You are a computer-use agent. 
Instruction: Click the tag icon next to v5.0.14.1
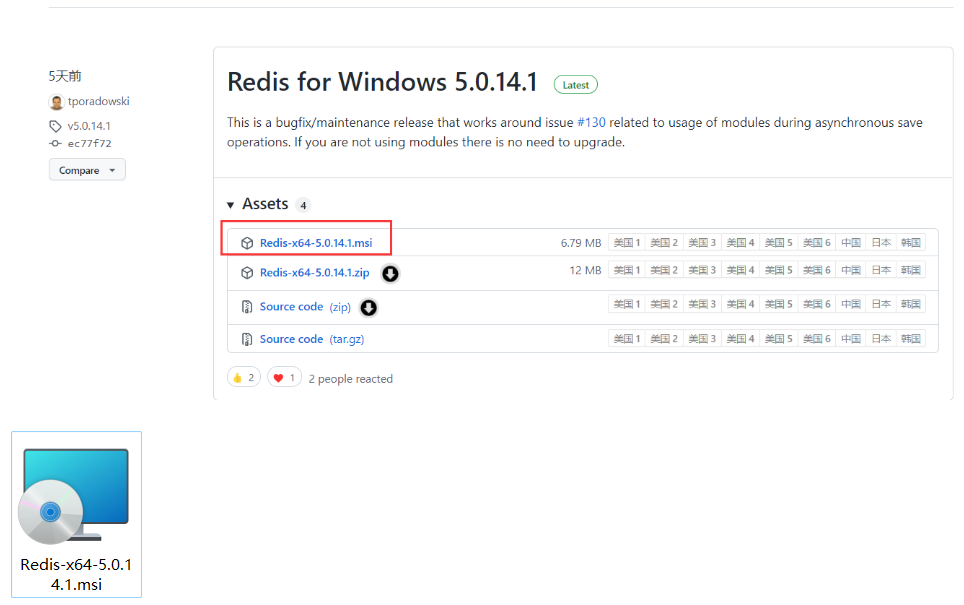click(55, 126)
